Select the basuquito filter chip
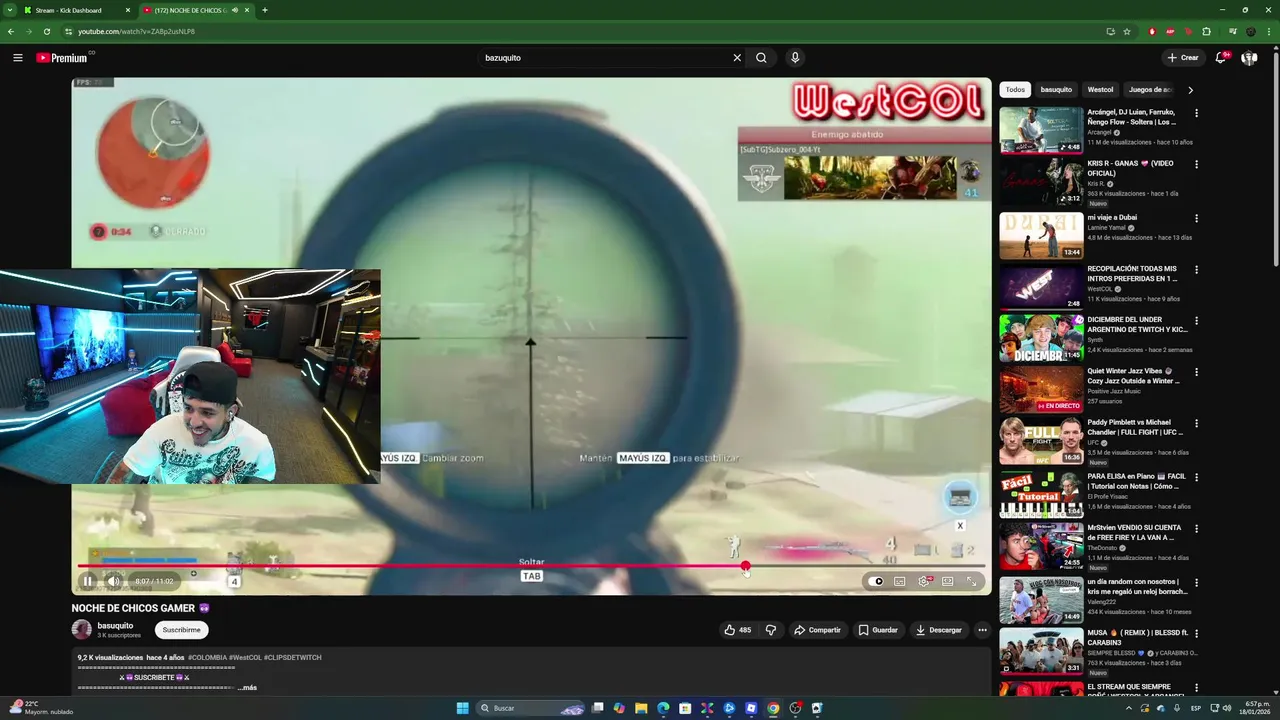This screenshot has height=720, width=1280. 1056,90
